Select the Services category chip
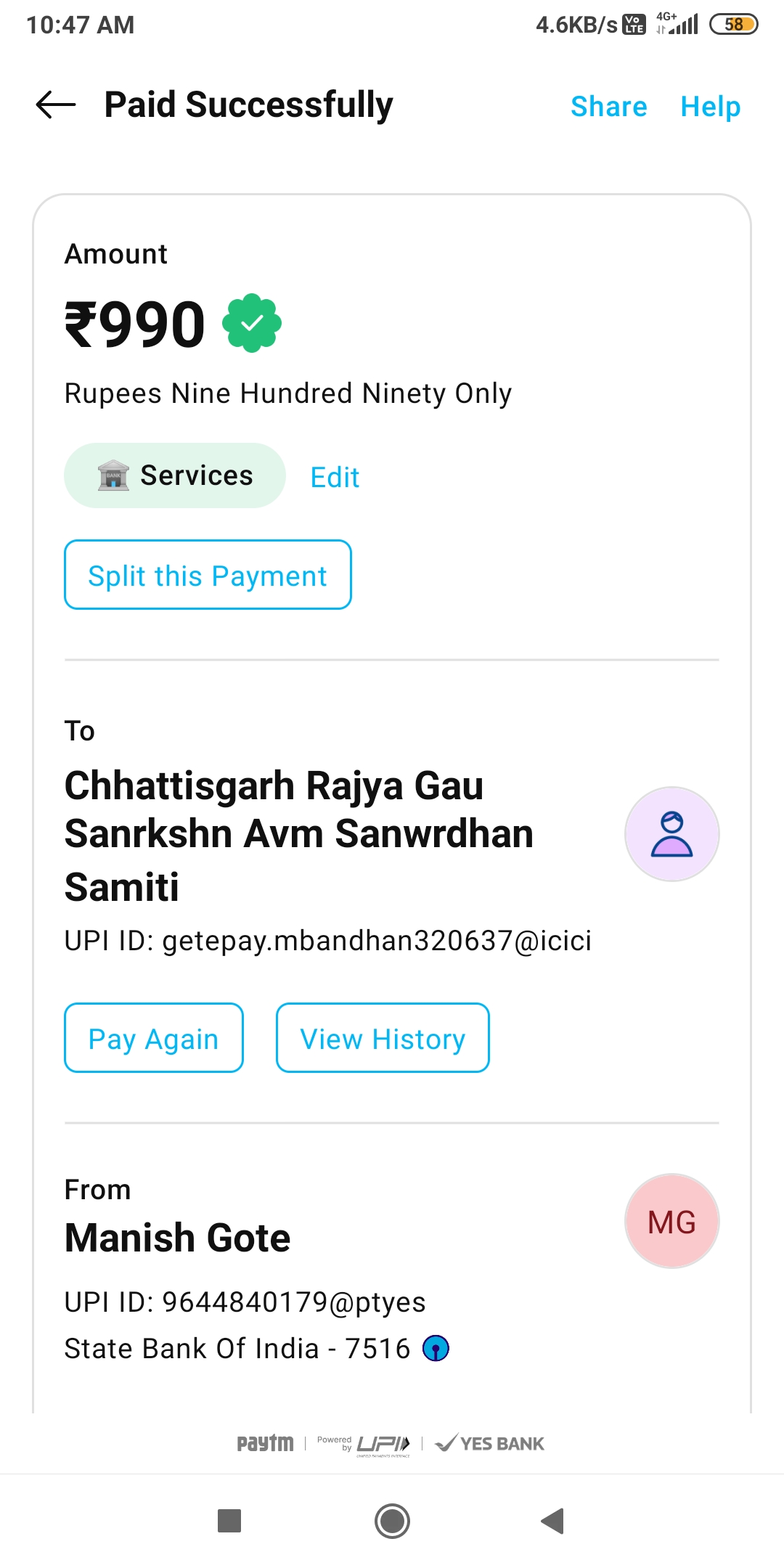The width and height of the screenshot is (784, 1568). coord(196,476)
